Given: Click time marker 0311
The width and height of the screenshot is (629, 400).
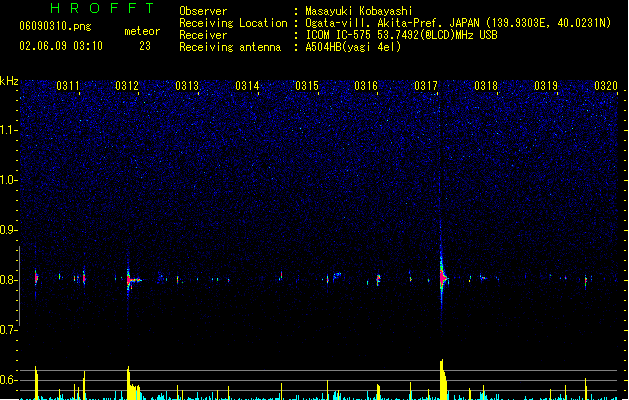Looking at the screenshot, I should (68, 86).
